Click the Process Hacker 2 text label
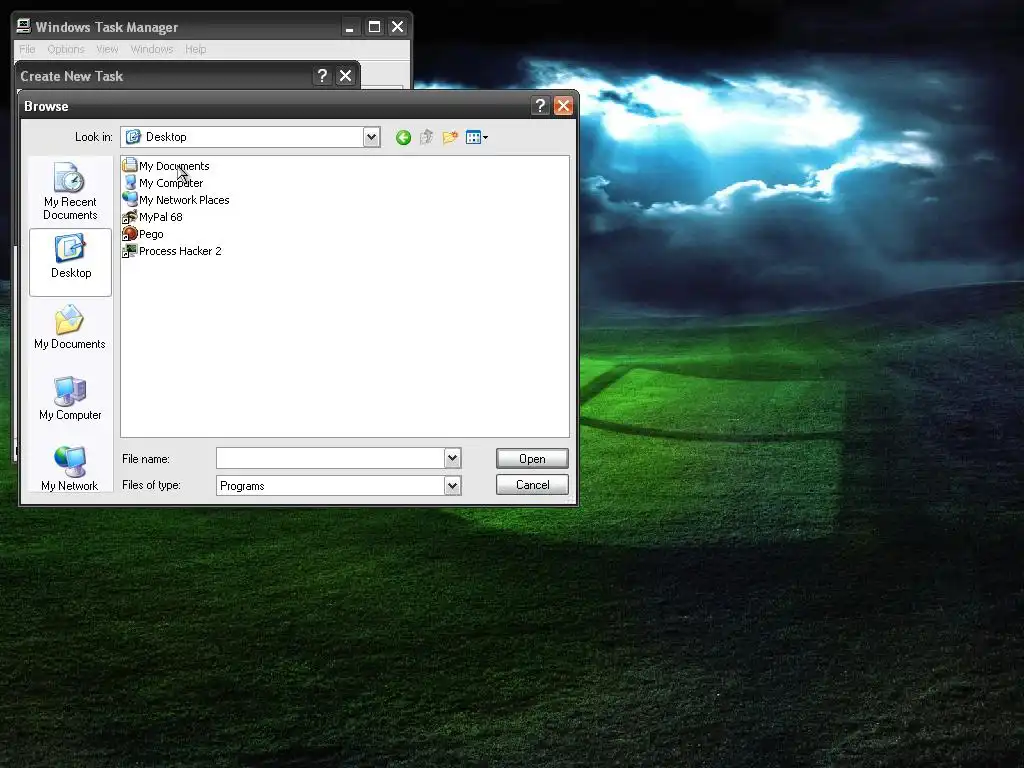 coord(180,251)
